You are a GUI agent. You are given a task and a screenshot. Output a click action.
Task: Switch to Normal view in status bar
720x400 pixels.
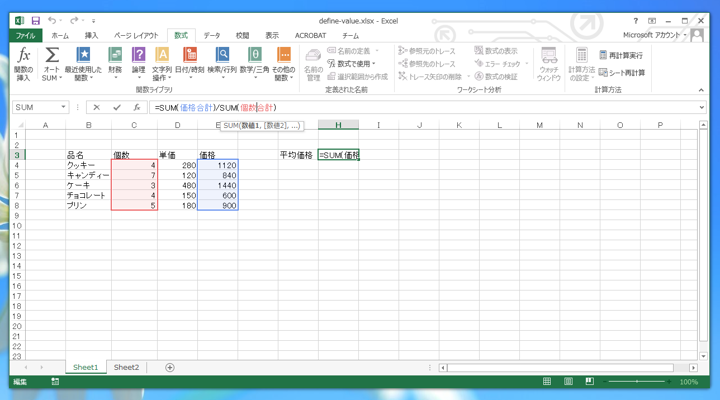coord(547,382)
